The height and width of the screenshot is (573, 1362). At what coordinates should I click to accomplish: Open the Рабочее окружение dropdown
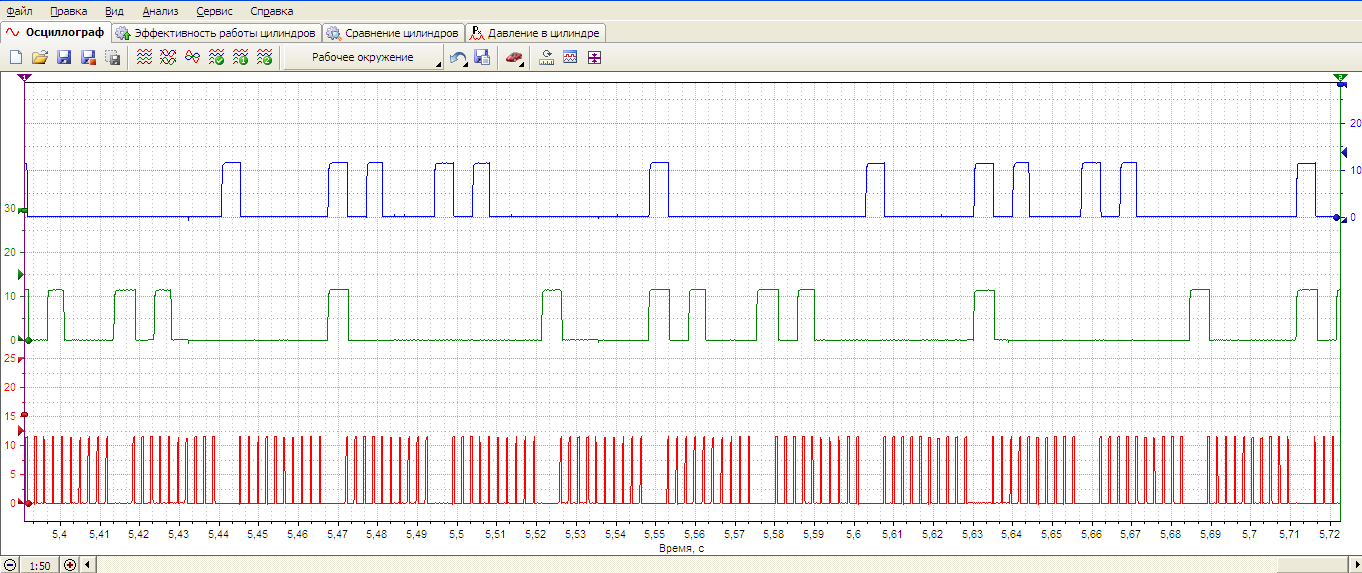(363, 58)
